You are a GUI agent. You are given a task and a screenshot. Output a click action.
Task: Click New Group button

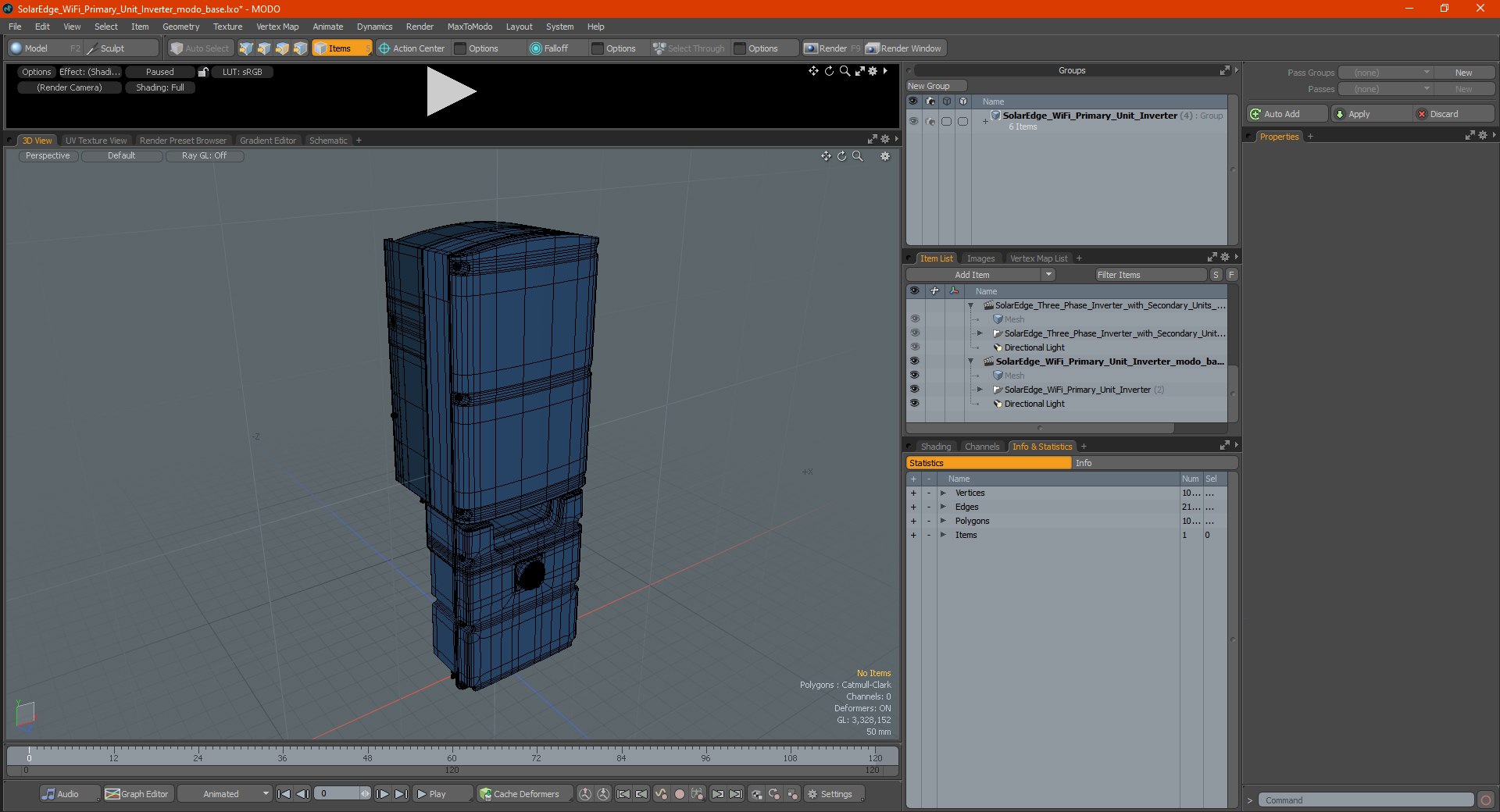936,86
